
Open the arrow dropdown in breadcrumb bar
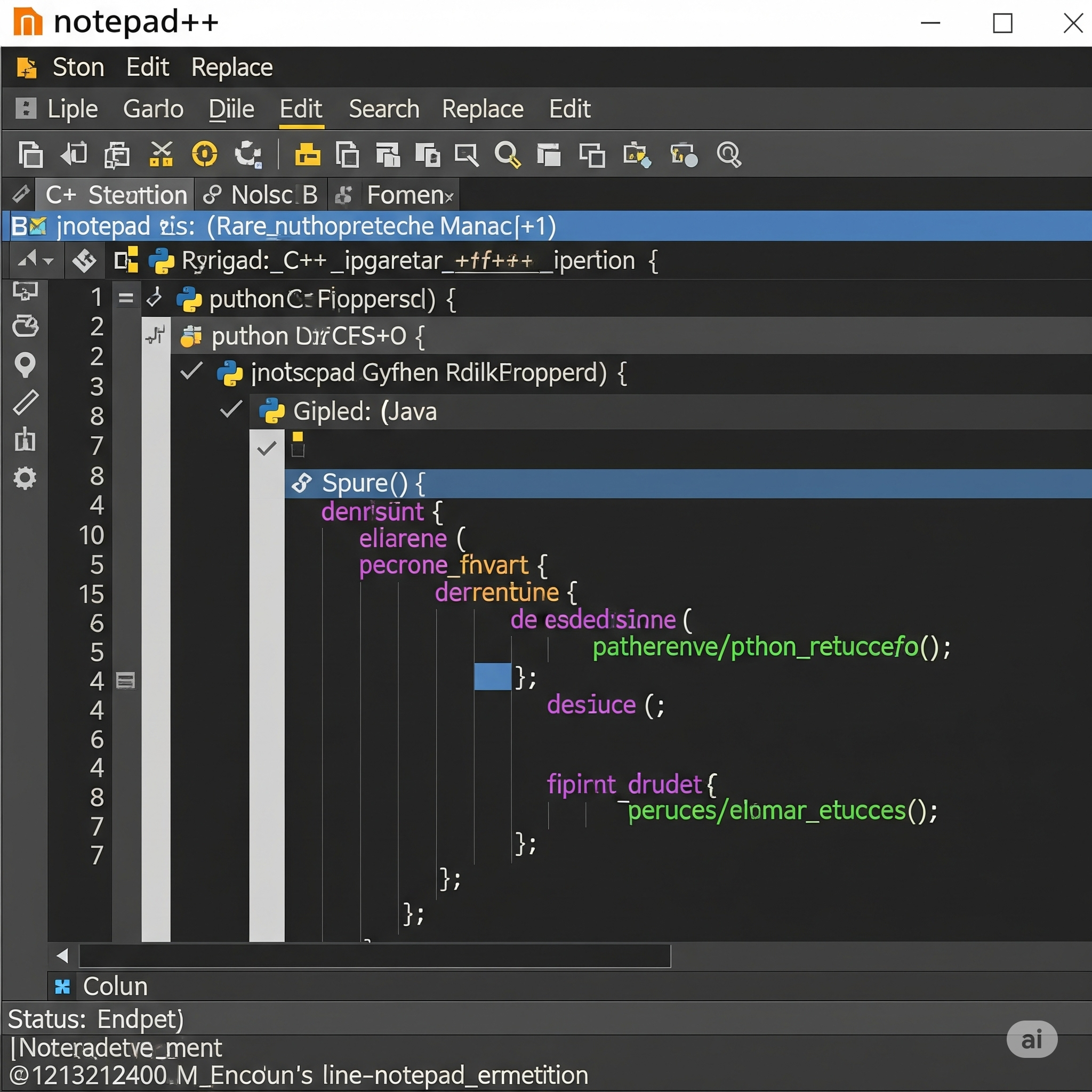pos(36,261)
